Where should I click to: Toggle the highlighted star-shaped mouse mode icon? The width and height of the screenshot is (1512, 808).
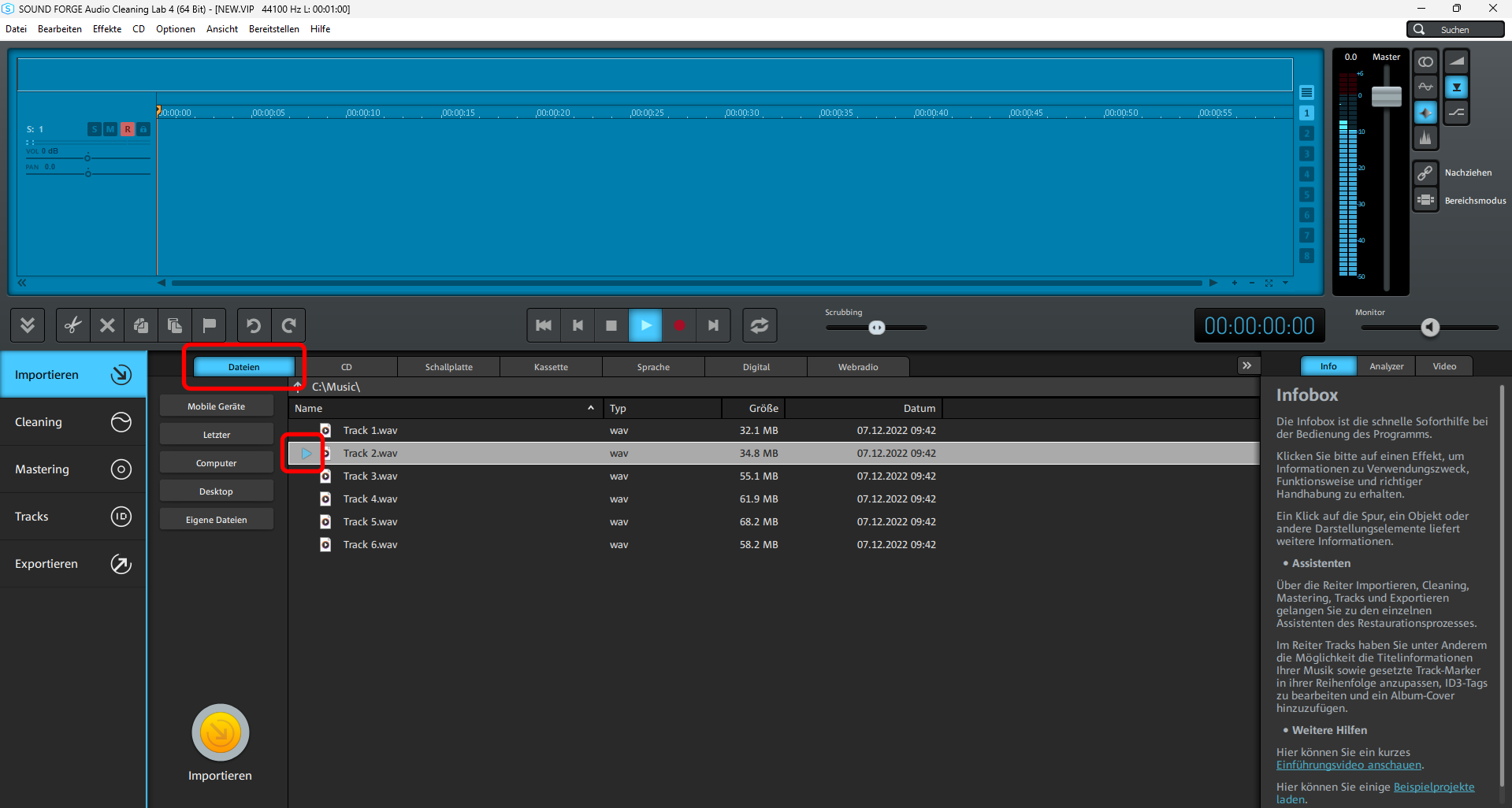1425,113
